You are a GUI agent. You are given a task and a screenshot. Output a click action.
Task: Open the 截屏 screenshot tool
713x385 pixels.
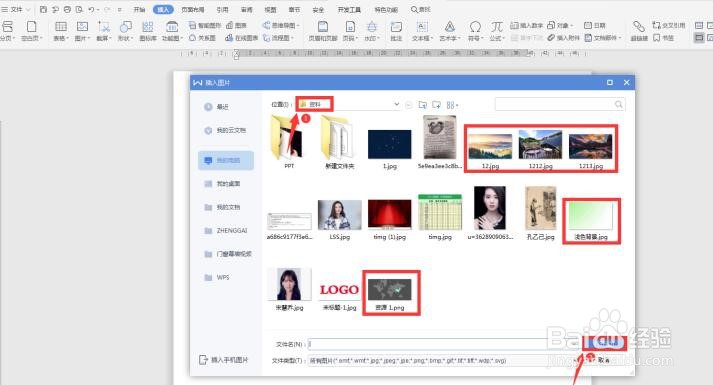click(104, 31)
